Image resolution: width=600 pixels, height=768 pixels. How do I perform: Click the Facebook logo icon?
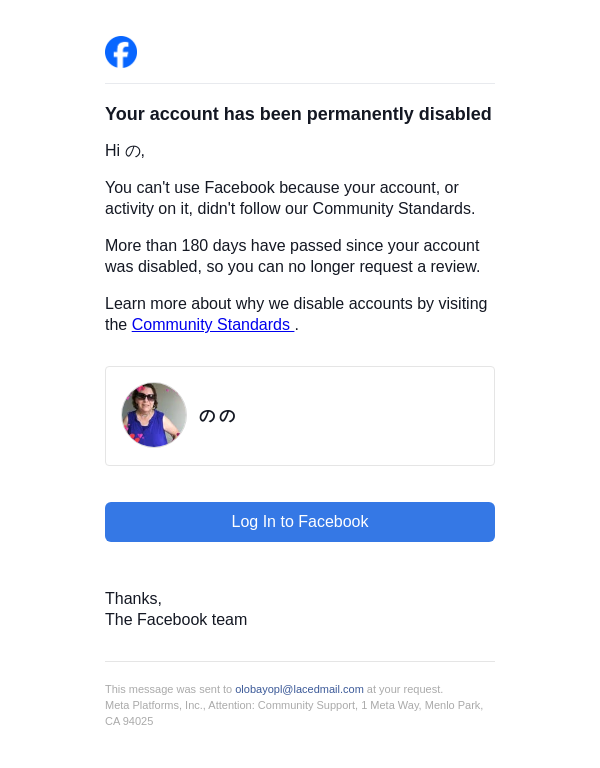[x=121, y=52]
